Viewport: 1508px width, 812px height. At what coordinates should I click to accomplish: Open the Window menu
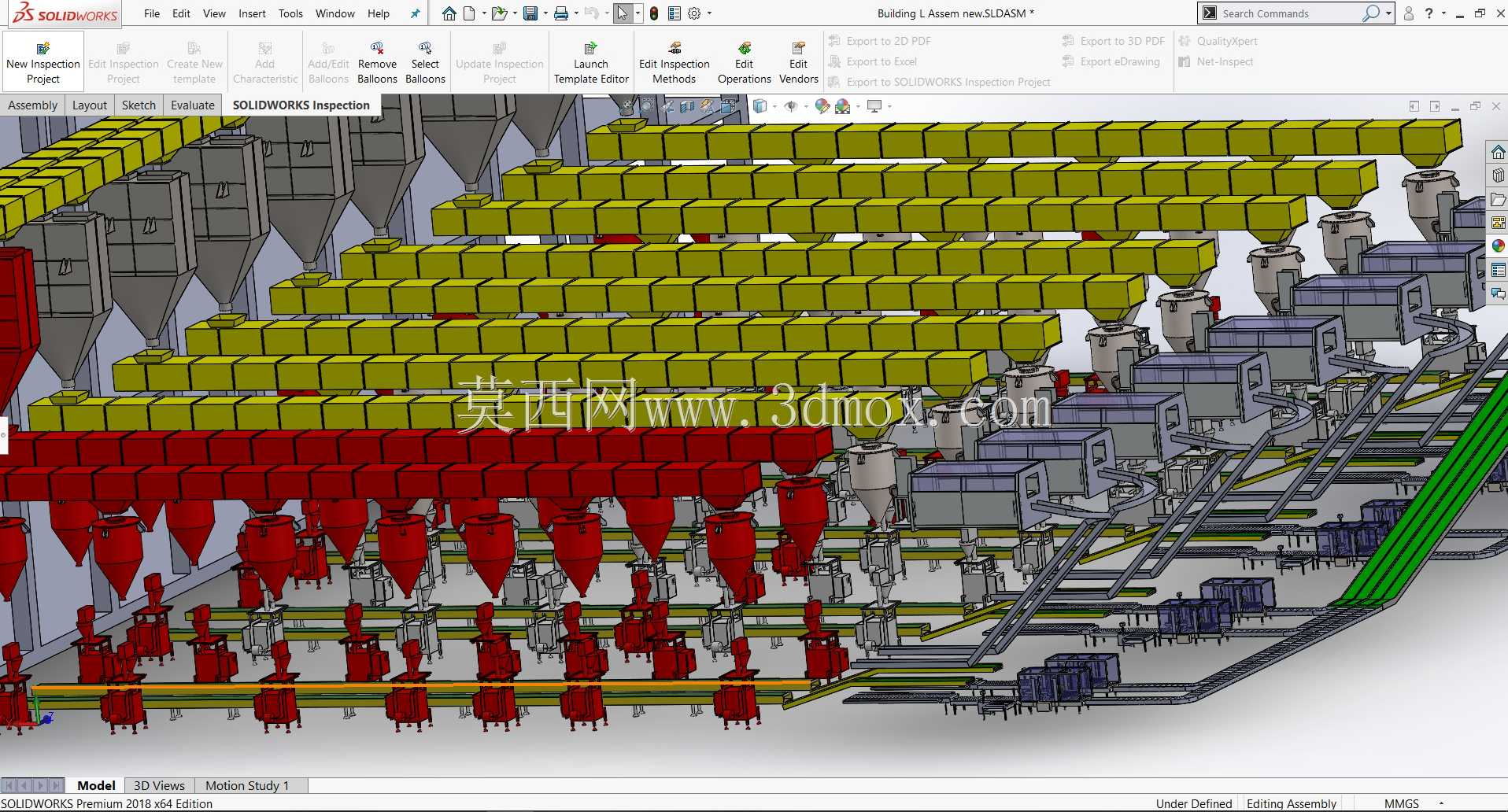(x=335, y=13)
